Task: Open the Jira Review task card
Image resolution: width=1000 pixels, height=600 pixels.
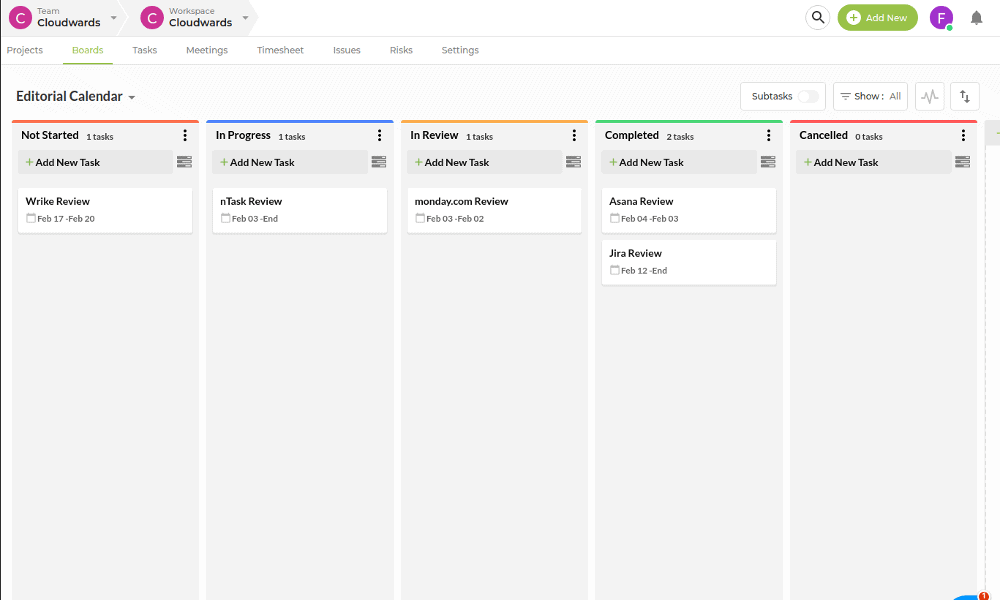Action: pyautogui.click(x=689, y=262)
